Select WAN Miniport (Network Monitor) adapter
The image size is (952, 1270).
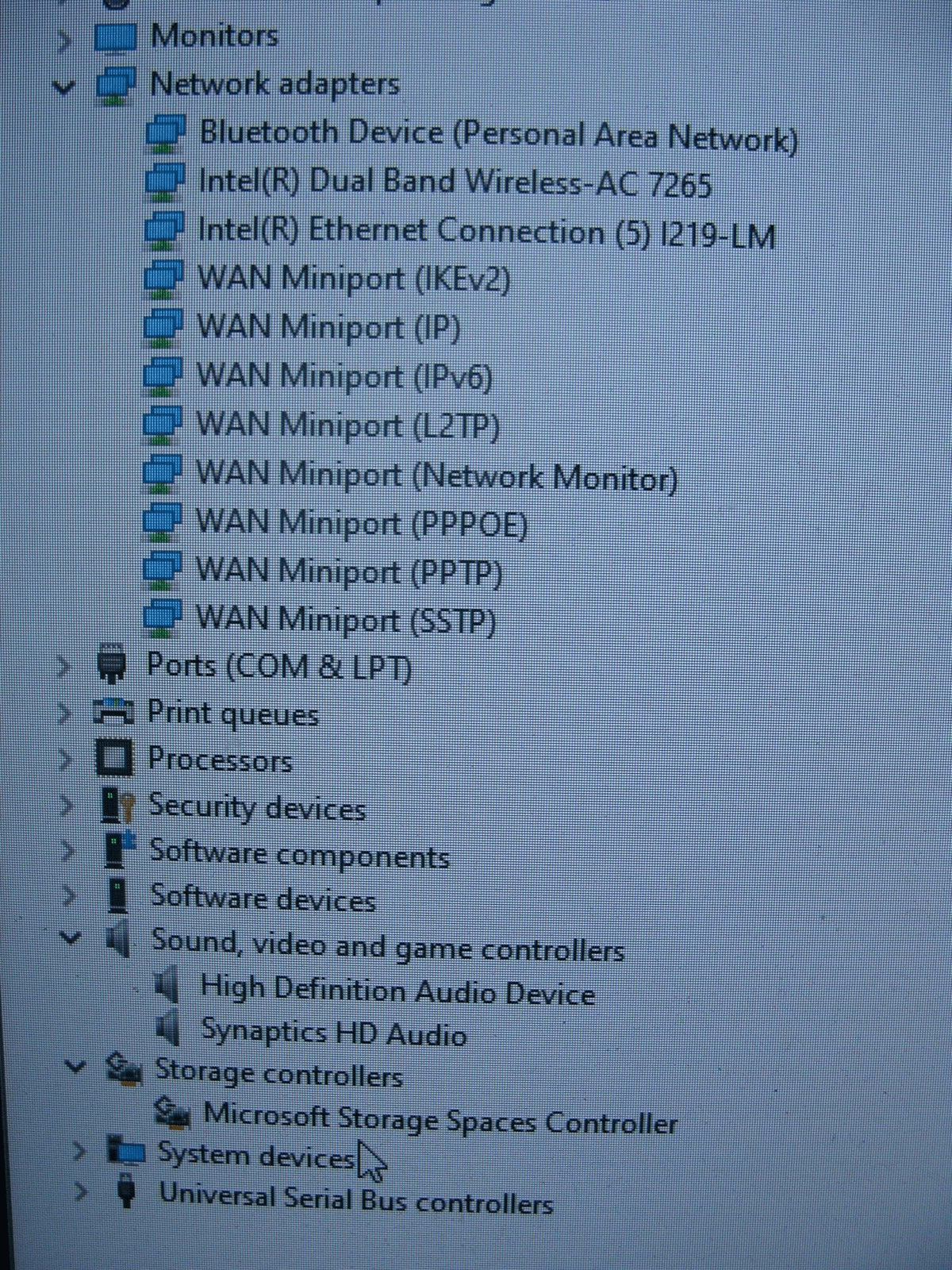pos(436,475)
